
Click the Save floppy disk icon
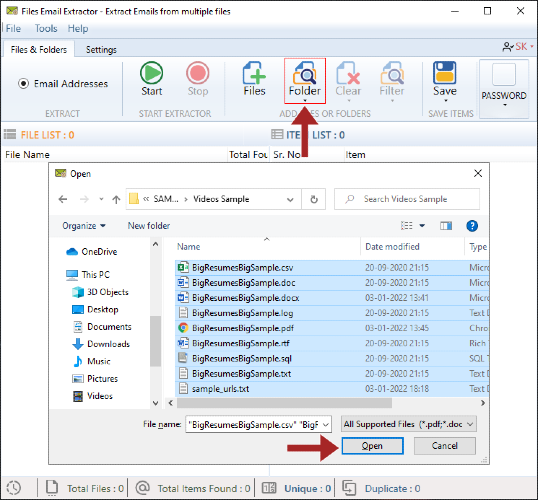pos(445,73)
